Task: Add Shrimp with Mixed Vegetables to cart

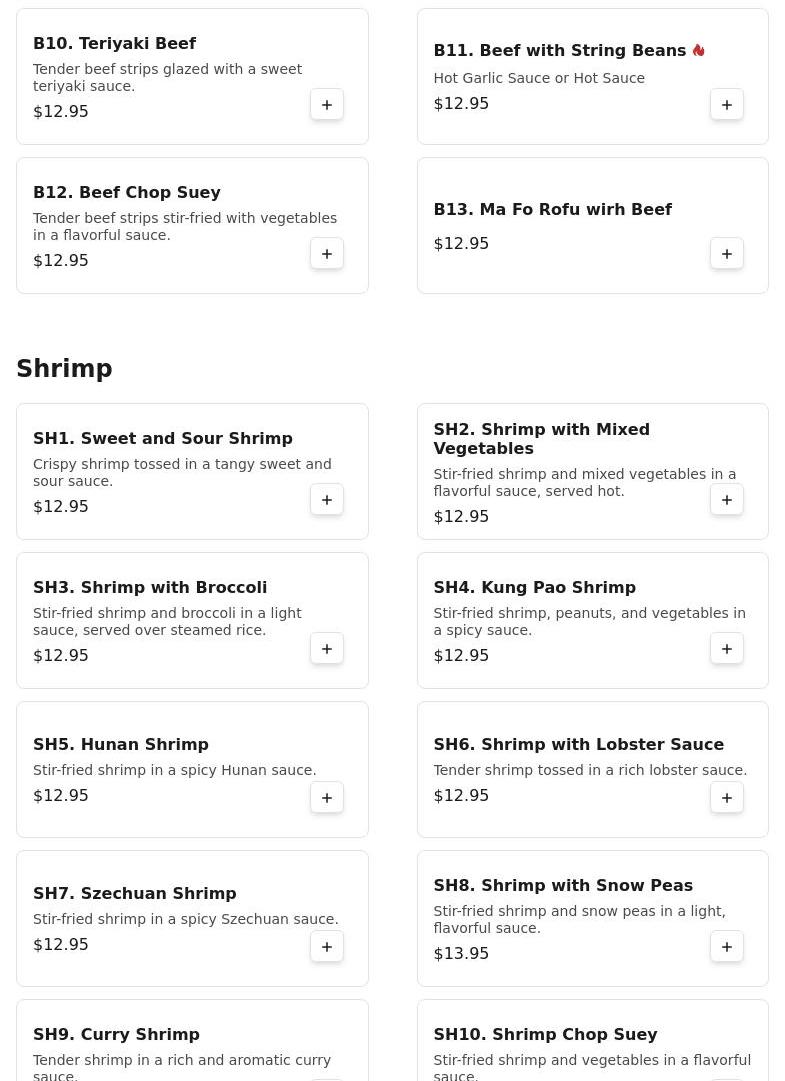Action: click(727, 500)
